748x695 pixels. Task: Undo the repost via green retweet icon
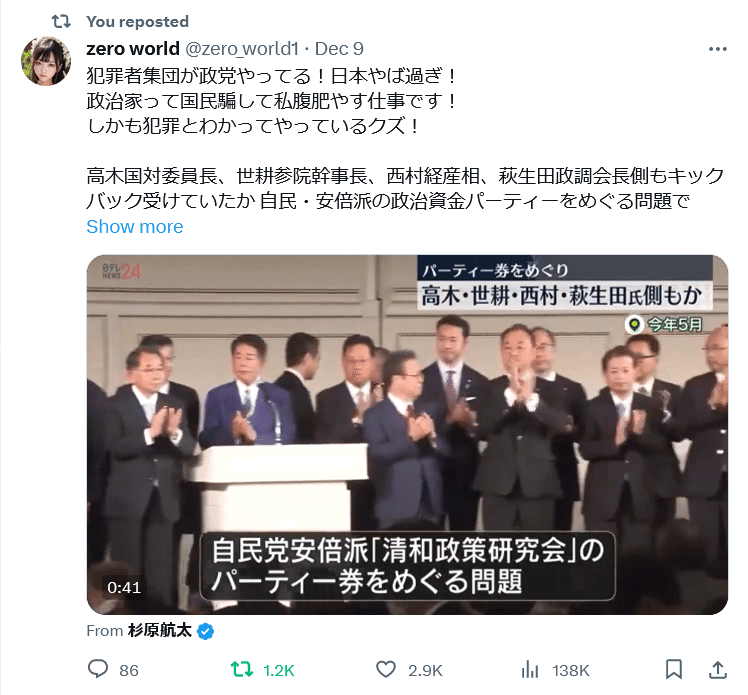[x=242, y=670]
